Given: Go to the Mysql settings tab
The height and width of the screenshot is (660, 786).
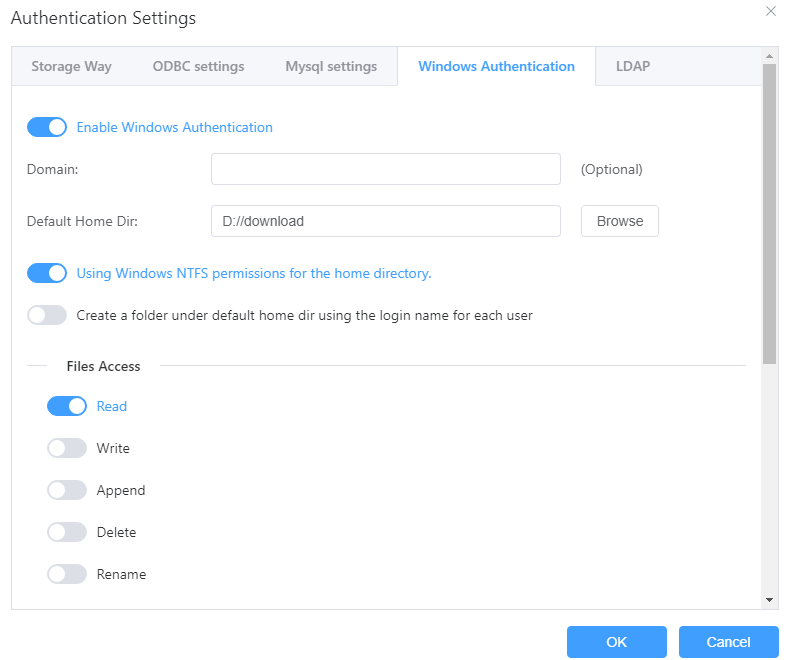Looking at the screenshot, I should [x=331, y=66].
